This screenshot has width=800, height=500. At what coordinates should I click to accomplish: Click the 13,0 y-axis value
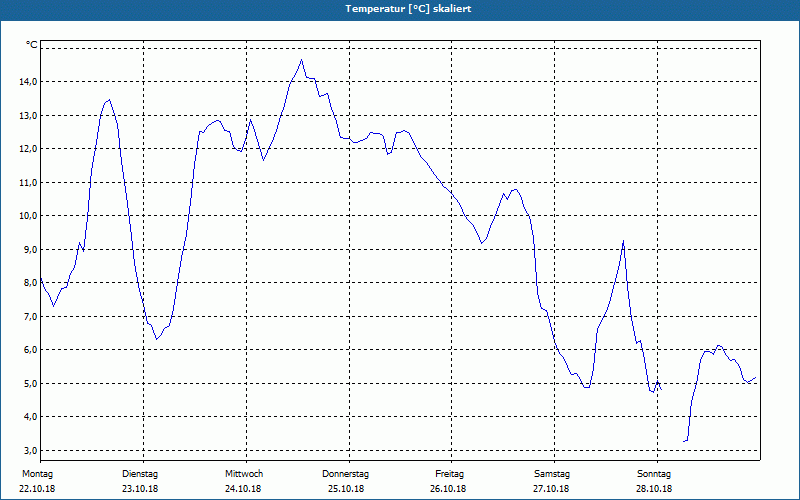pos(28,115)
